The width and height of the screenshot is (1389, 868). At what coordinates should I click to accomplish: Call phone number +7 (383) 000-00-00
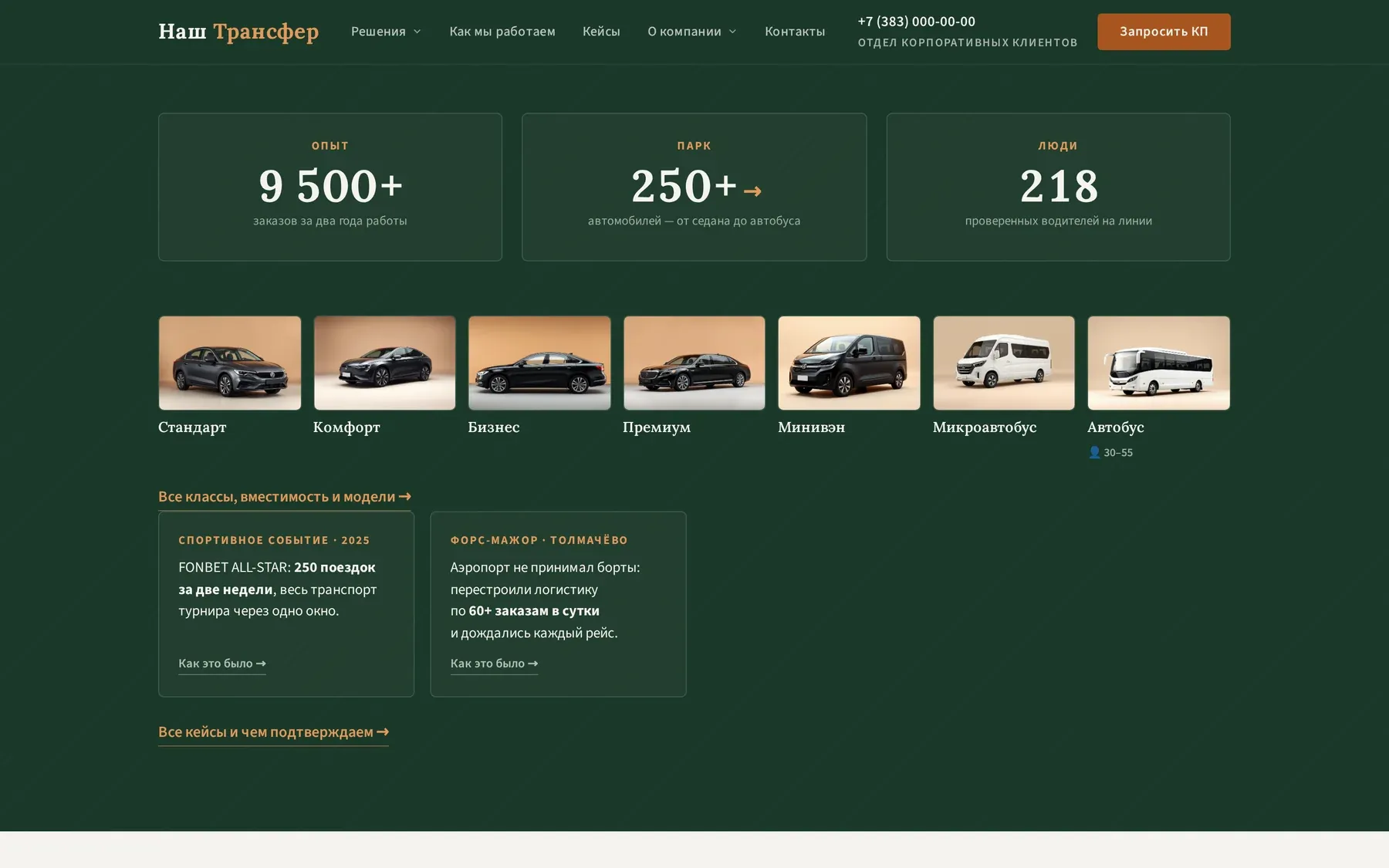917,22
